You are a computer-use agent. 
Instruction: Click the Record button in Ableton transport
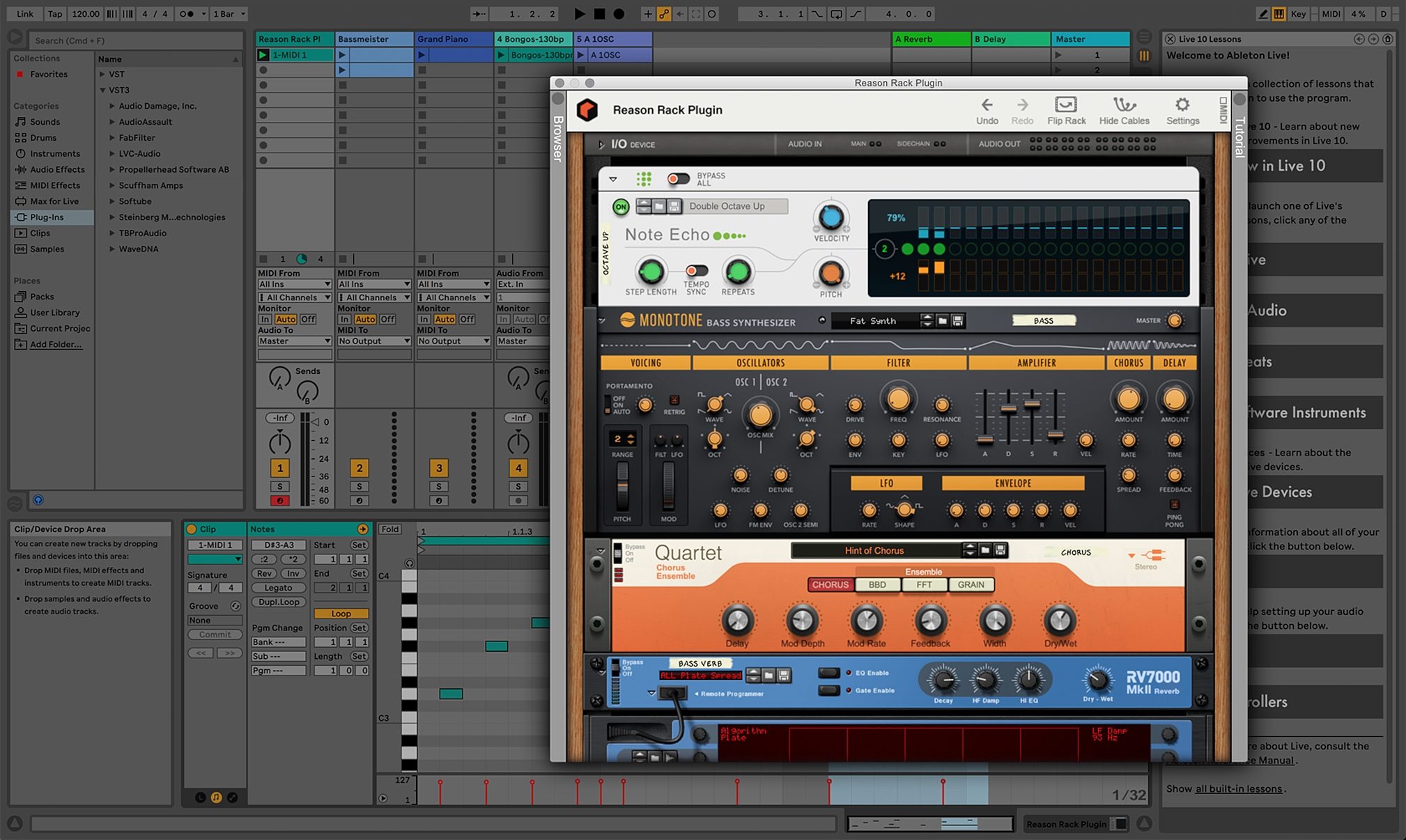[619, 13]
